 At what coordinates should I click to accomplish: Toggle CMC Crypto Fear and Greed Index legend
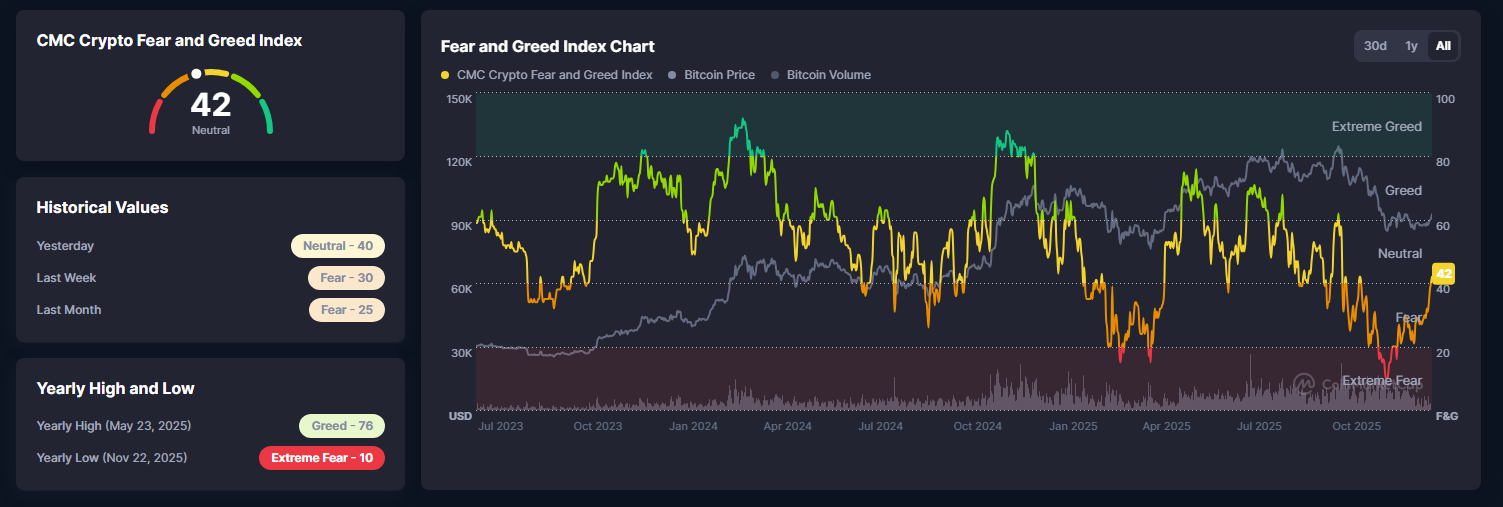(547, 75)
